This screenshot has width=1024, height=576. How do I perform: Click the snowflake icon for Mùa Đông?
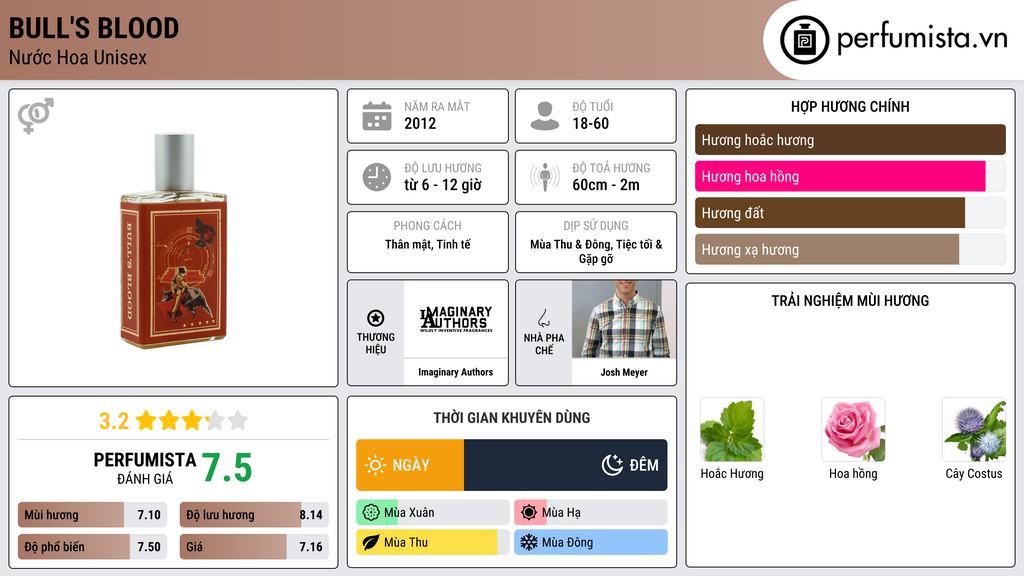coord(528,542)
